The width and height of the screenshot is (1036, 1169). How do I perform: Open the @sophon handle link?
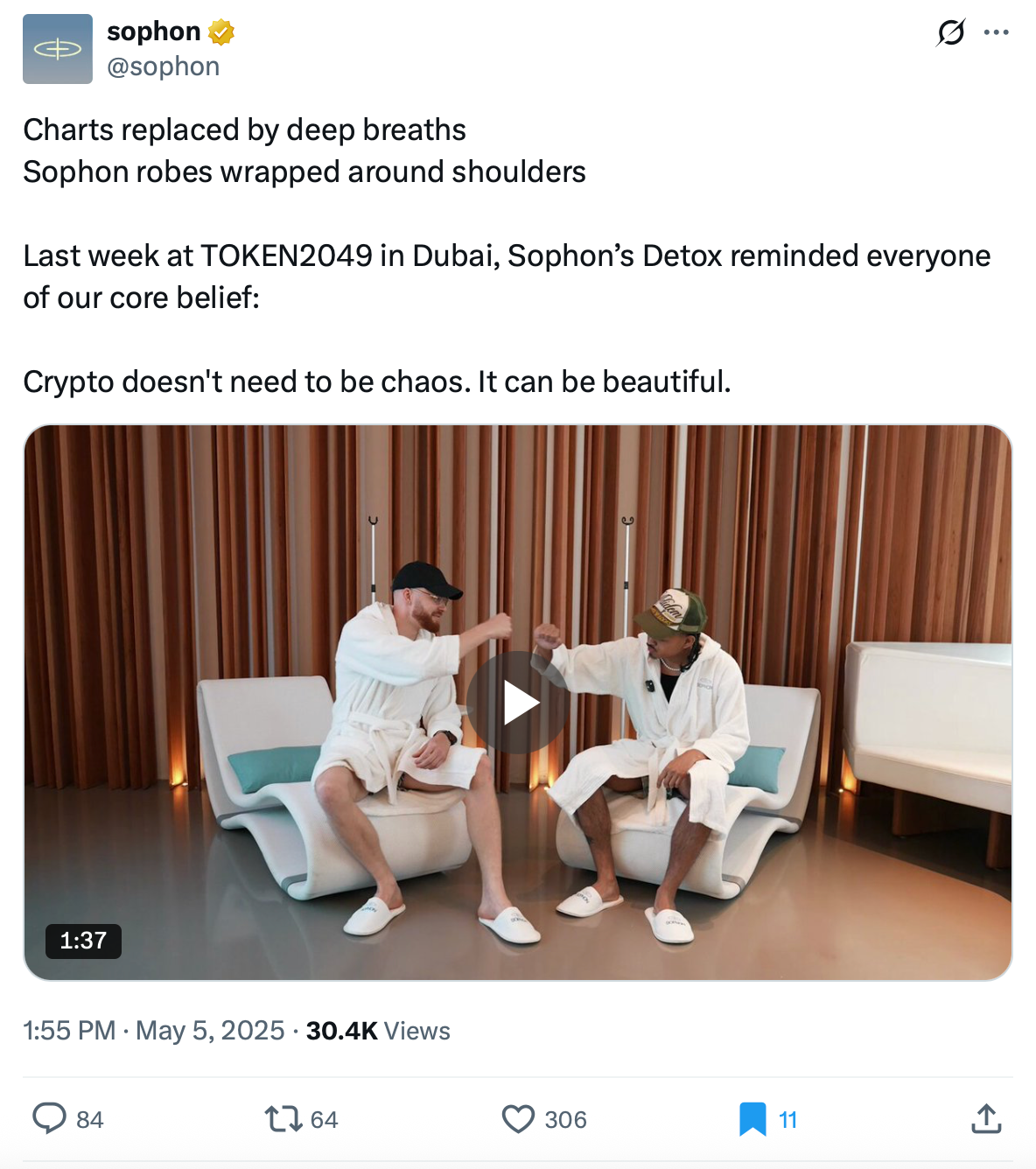[163, 66]
